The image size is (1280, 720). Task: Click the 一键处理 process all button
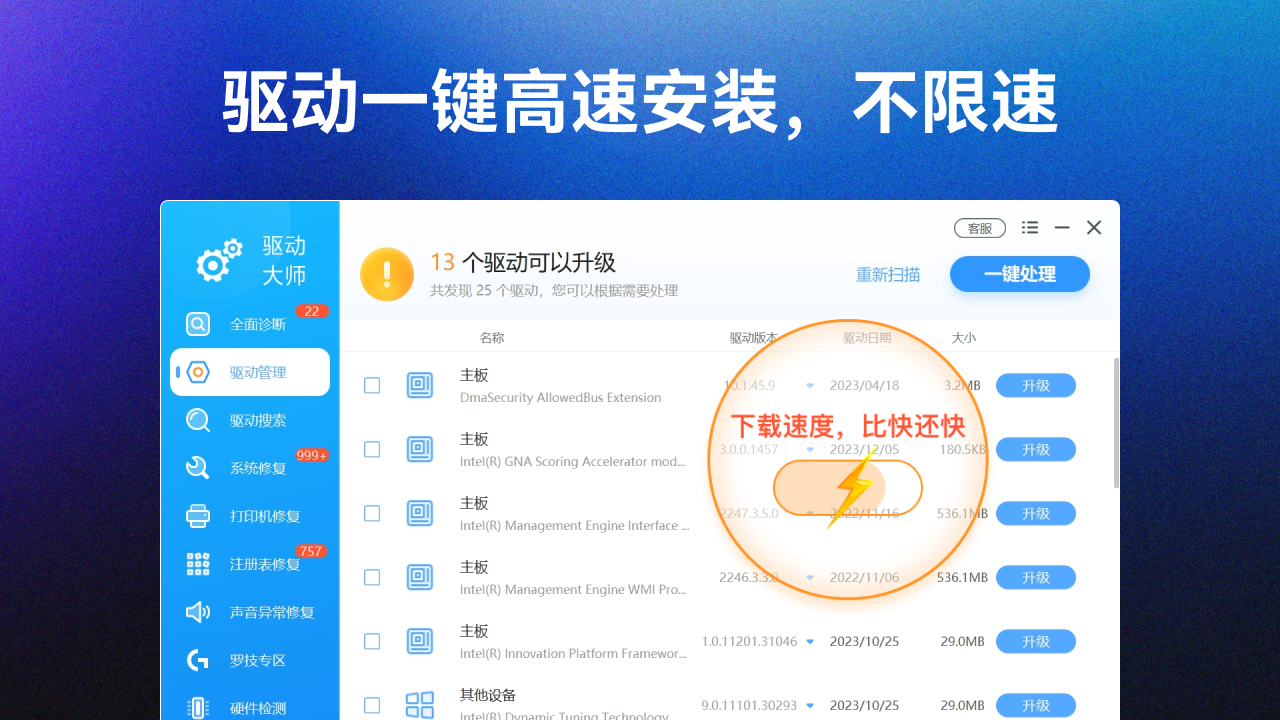coord(1019,274)
